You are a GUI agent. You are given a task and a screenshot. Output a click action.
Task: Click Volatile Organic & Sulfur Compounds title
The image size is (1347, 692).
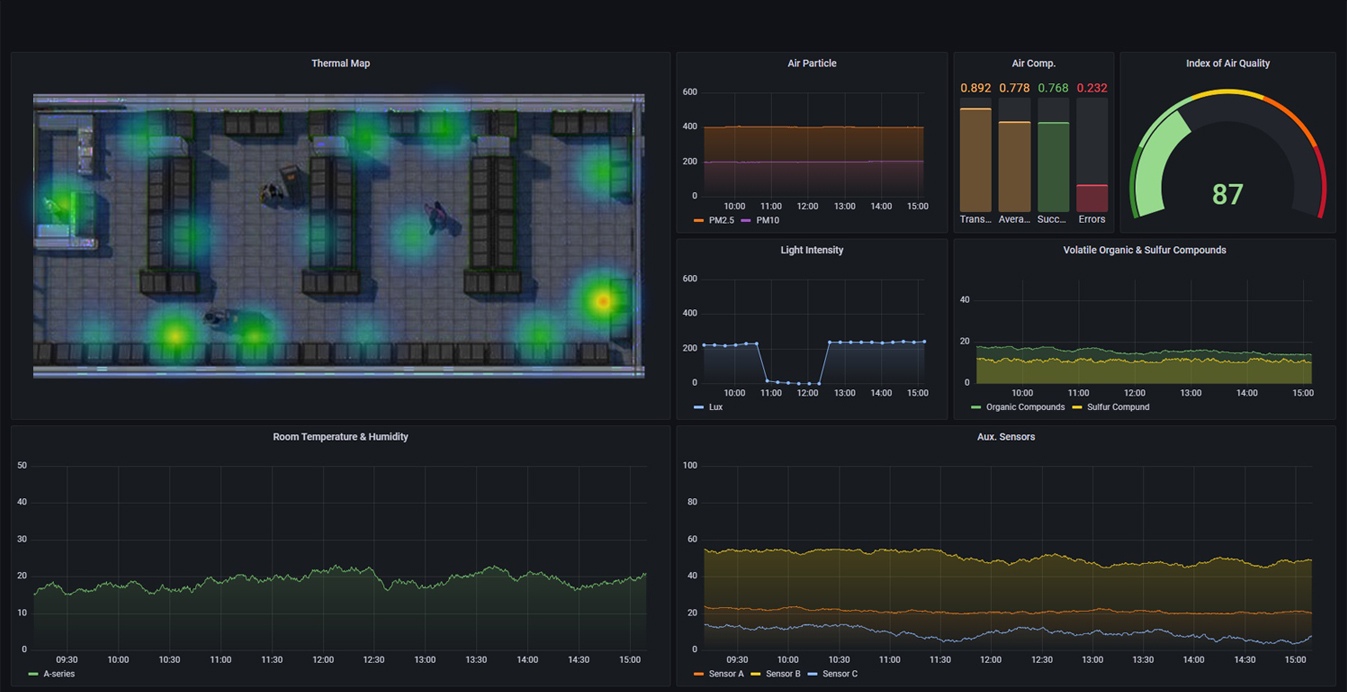point(1144,250)
